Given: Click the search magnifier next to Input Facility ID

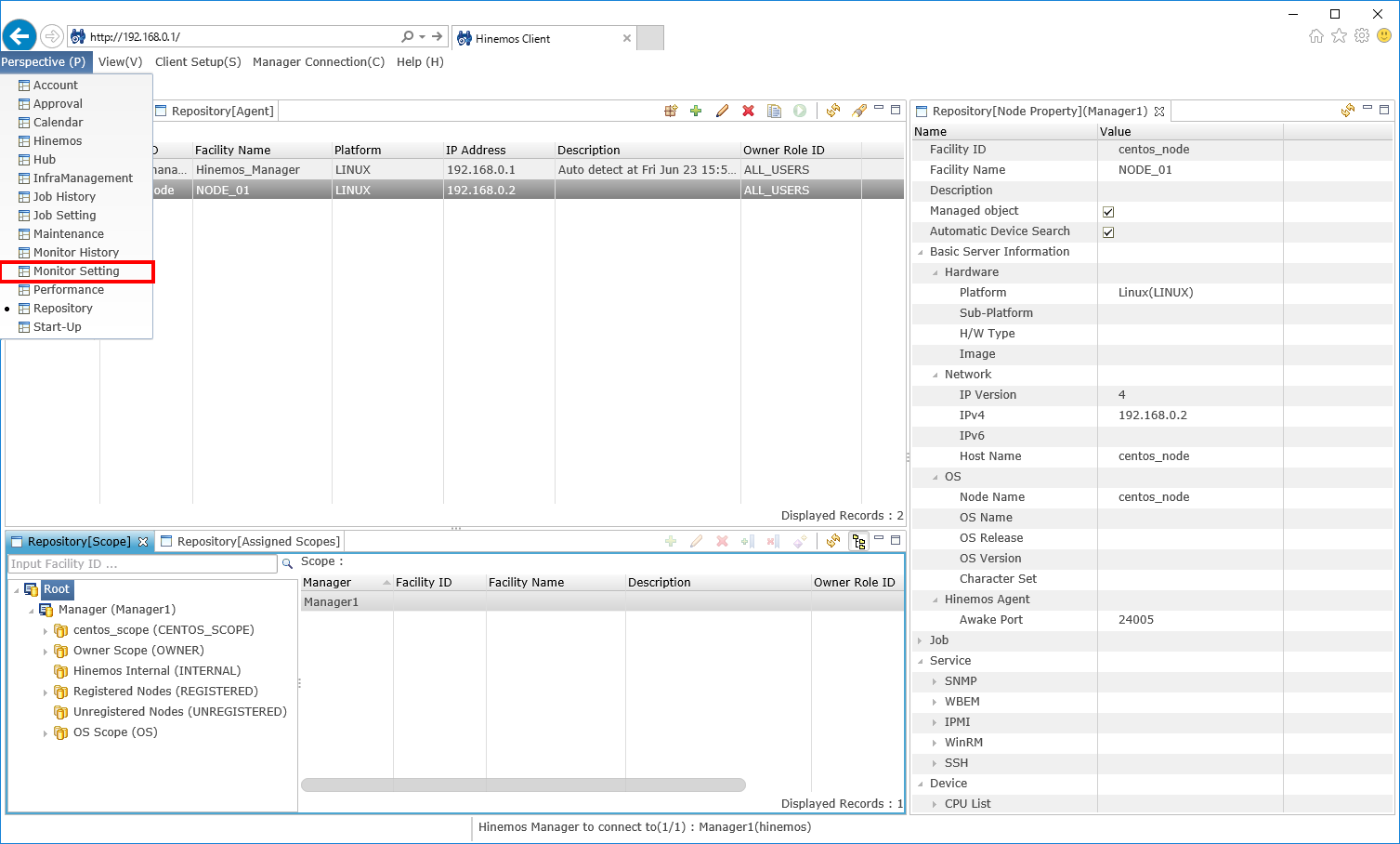Looking at the screenshot, I should 287,563.
